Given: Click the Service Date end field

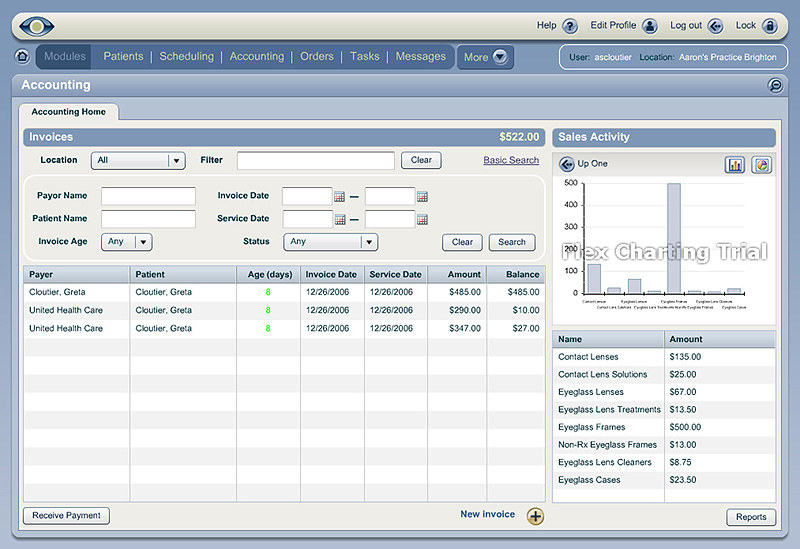Looking at the screenshot, I should coord(390,219).
